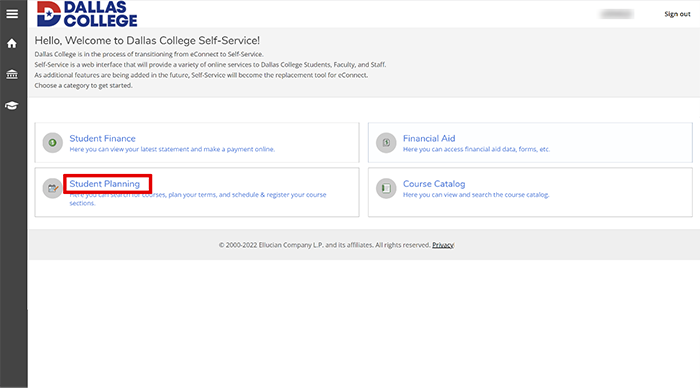Image resolution: width=700 pixels, height=389 pixels.
Task: Click the Student Planning description text
Action: pyautogui.click(x=198, y=199)
